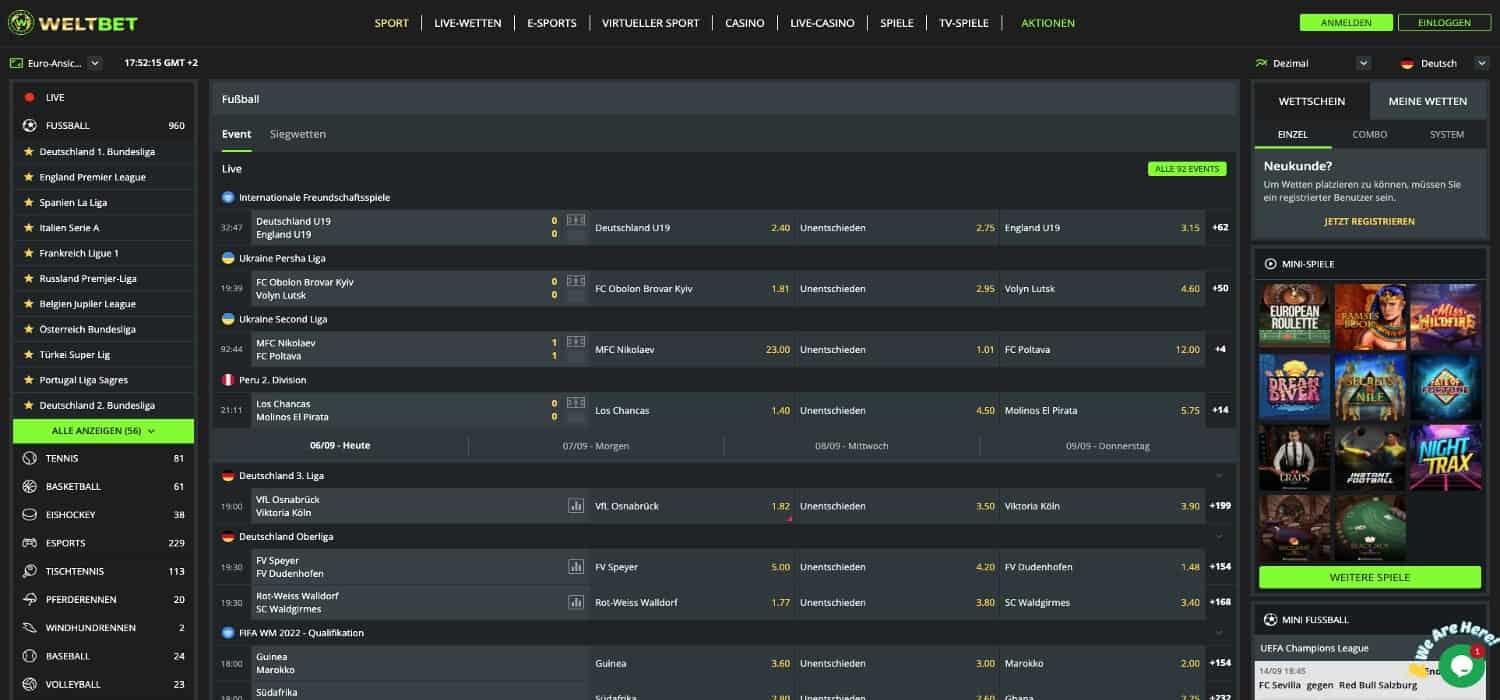Show live pitch icon for MFC Nikolaev match

[x=576, y=342]
